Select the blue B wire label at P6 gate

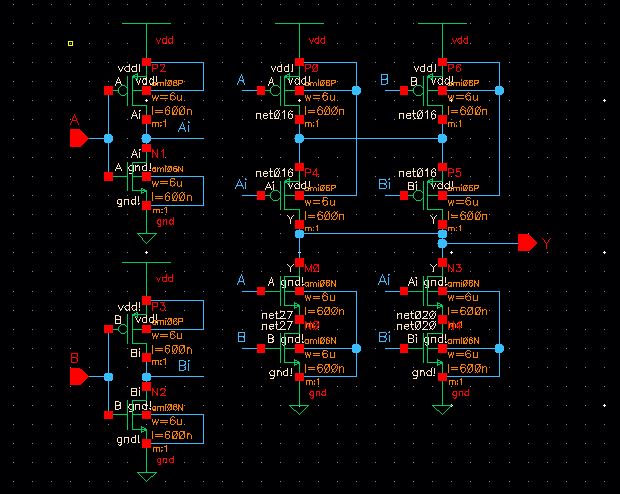click(x=384, y=80)
